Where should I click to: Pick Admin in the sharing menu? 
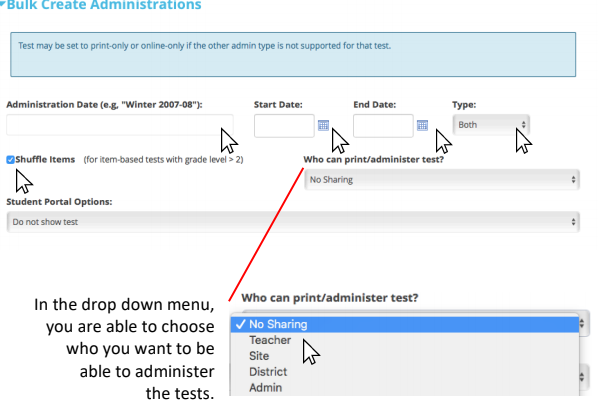click(x=265, y=388)
